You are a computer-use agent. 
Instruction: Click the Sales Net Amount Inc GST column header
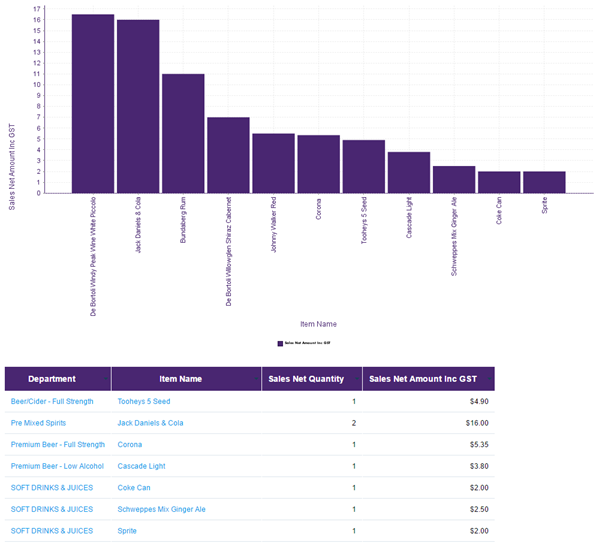[x=429, y=379]
